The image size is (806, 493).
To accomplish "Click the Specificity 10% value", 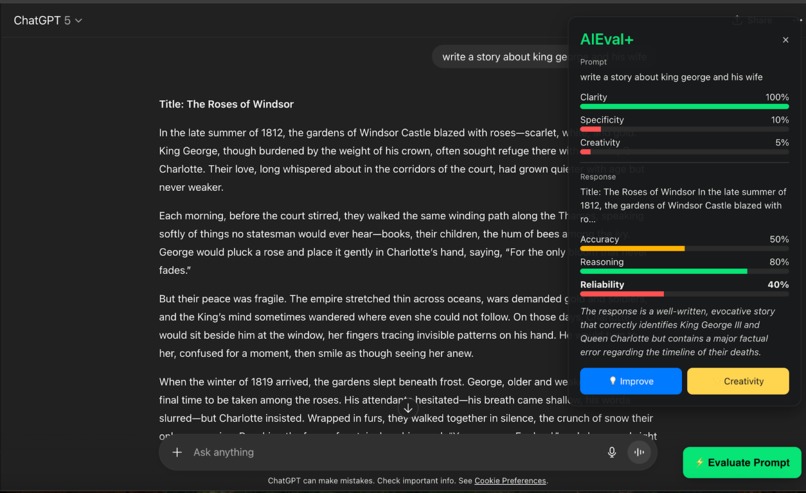I will (779, 120).
